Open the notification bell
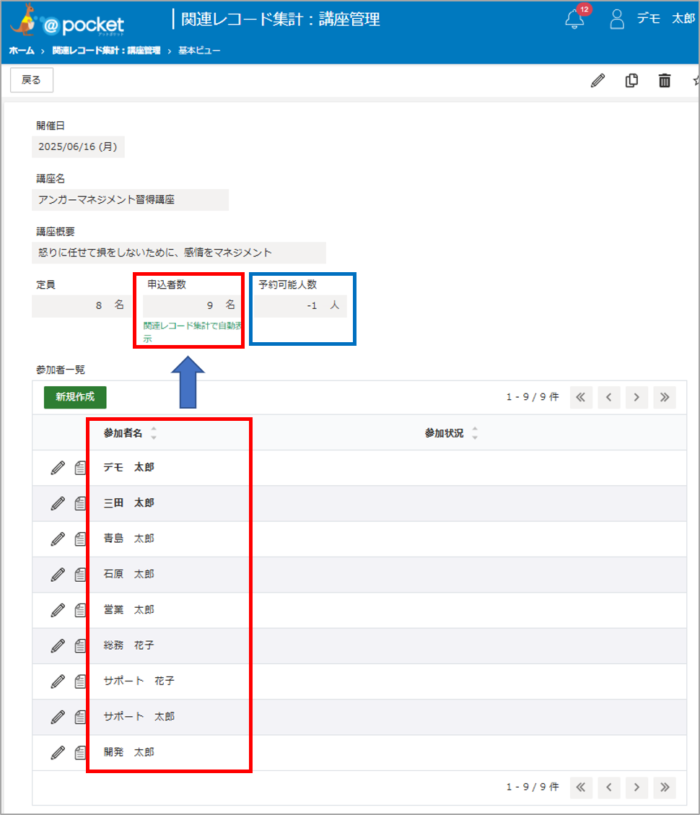The width and height of the screenshot is (700, 815). 574,20
